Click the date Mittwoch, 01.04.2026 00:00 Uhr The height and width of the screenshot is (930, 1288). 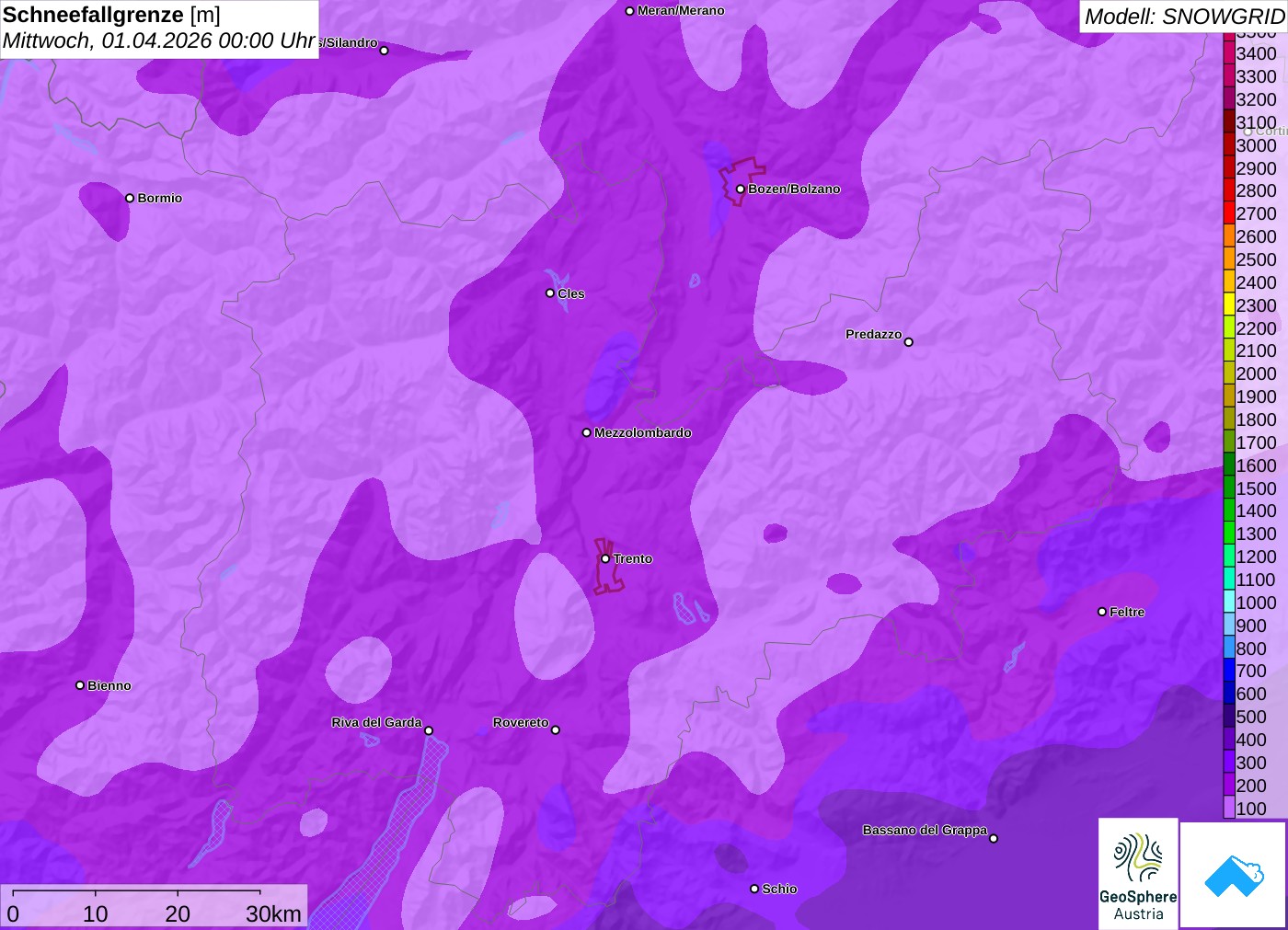(x=159, y=41)
